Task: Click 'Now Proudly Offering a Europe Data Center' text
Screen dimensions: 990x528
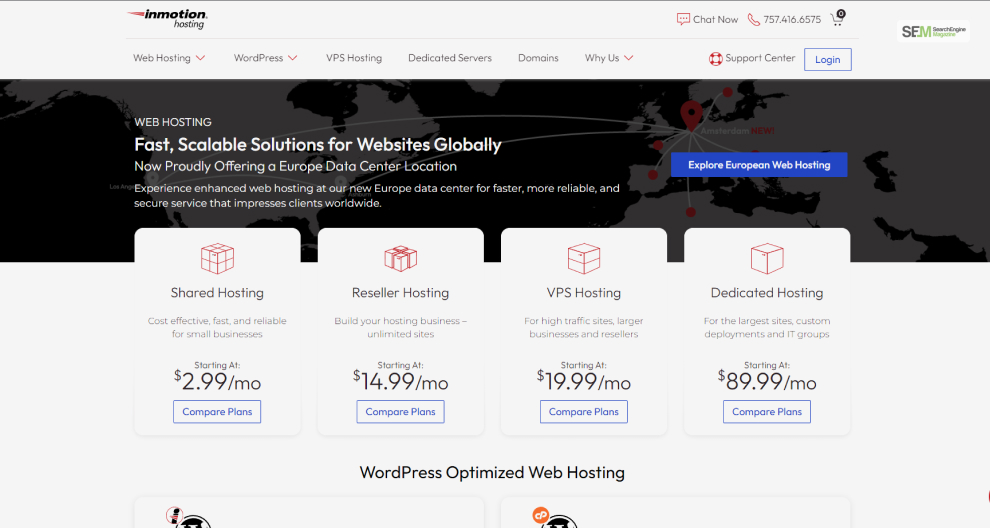Action: pyautogui.click(x=295, y=166)
